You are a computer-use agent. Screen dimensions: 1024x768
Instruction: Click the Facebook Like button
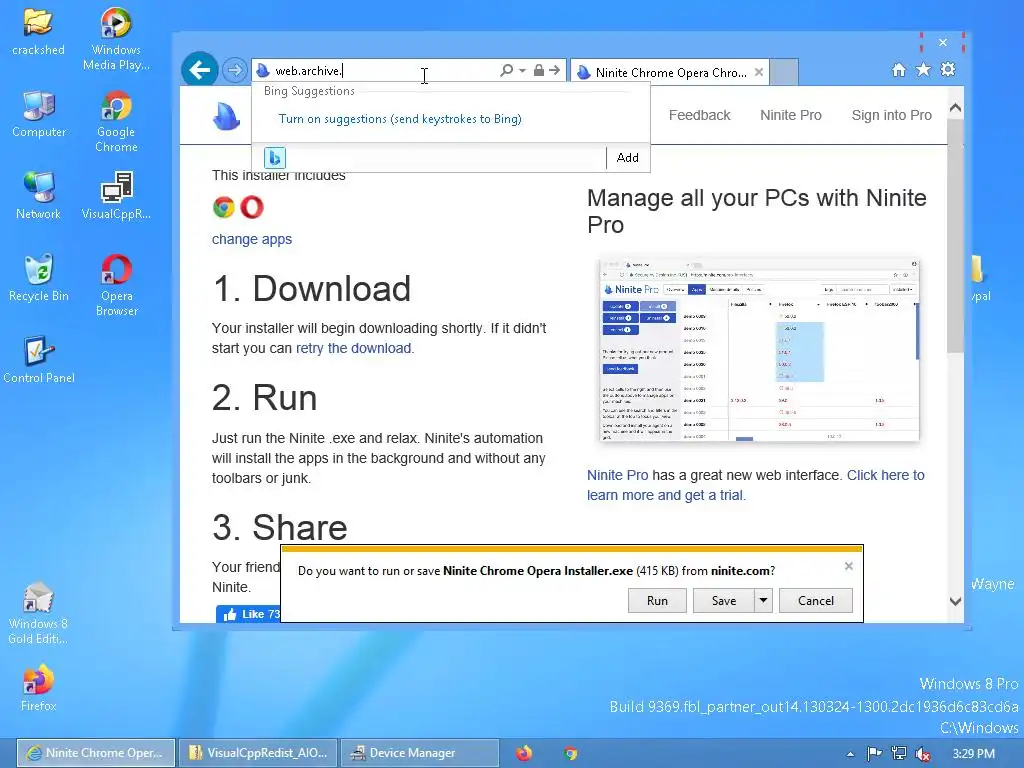(x=248, y=614)
